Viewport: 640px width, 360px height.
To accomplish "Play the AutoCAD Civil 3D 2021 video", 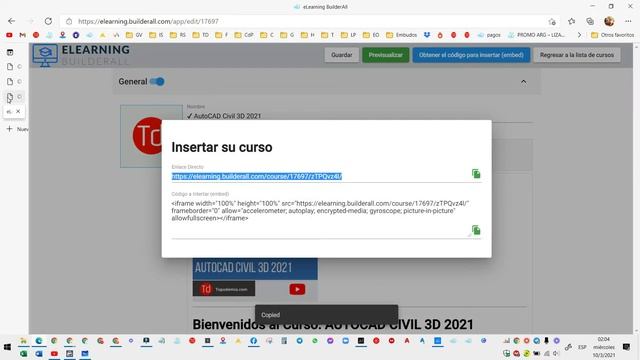I will [297, 289].
